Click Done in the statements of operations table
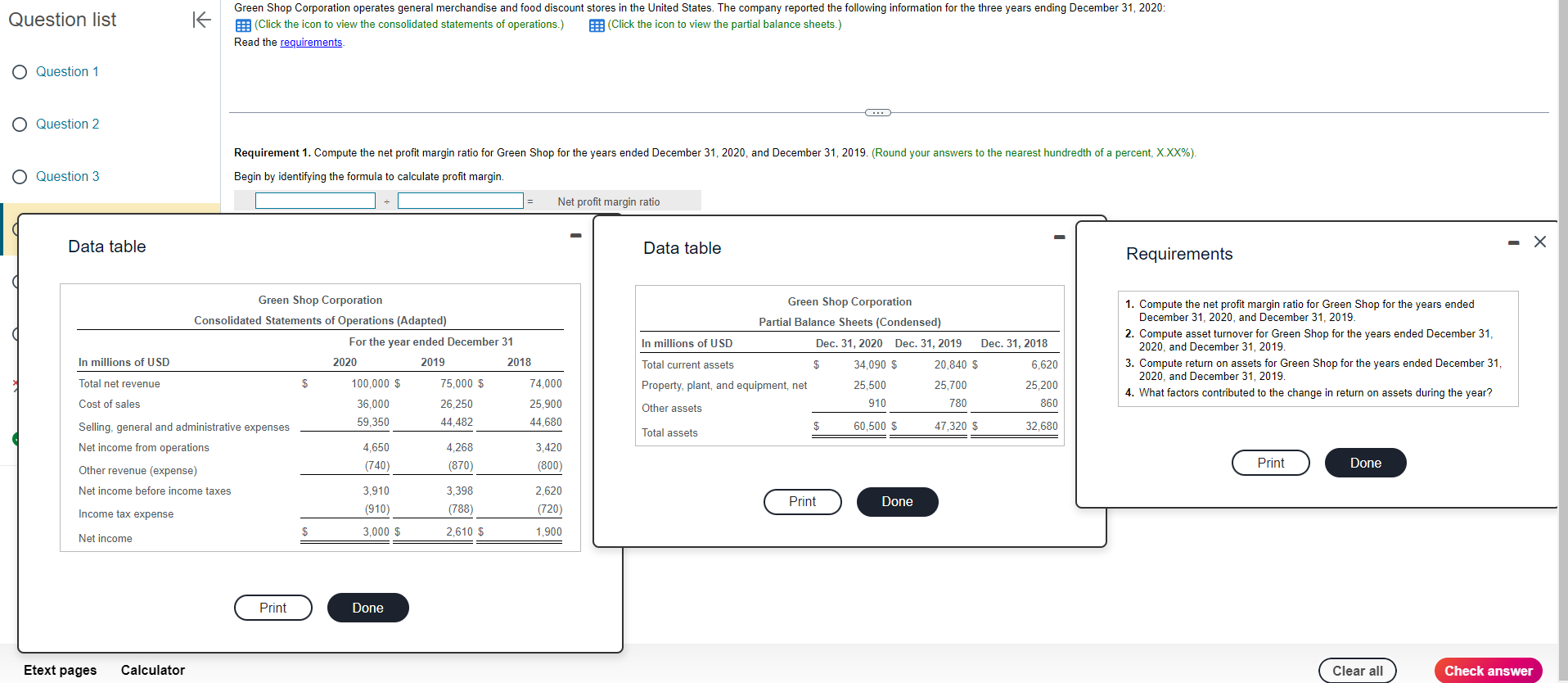The image size is (1568, 683). click(x=368, y=608)
